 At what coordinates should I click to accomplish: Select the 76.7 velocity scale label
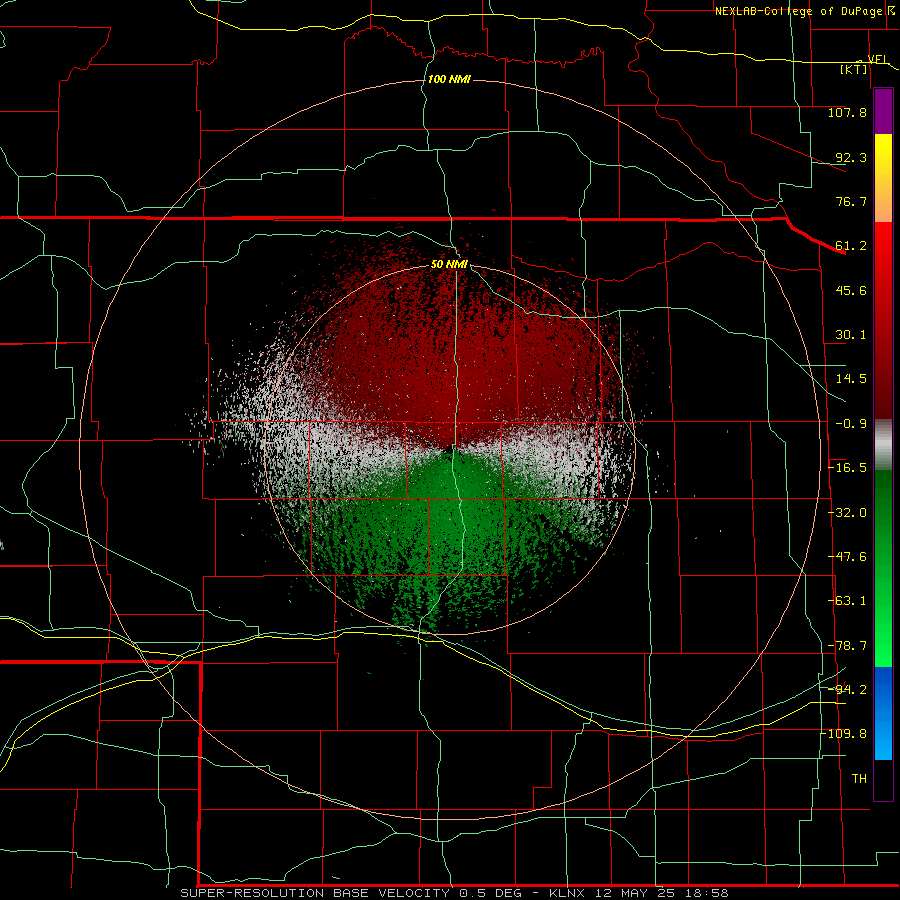point(851,201)
